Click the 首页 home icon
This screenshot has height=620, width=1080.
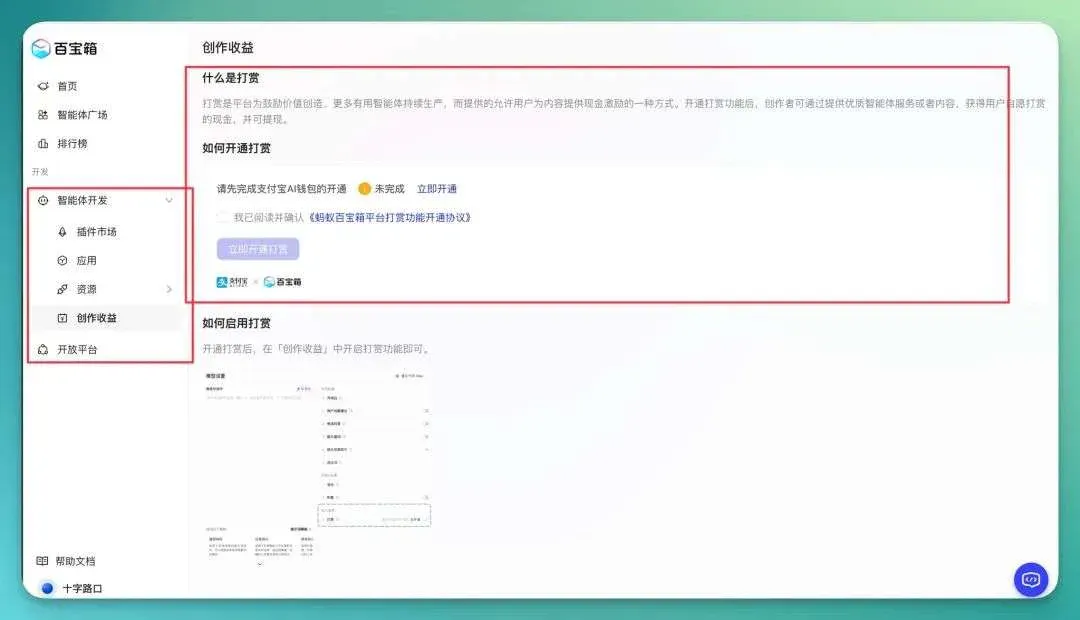(x=43, y=86)
